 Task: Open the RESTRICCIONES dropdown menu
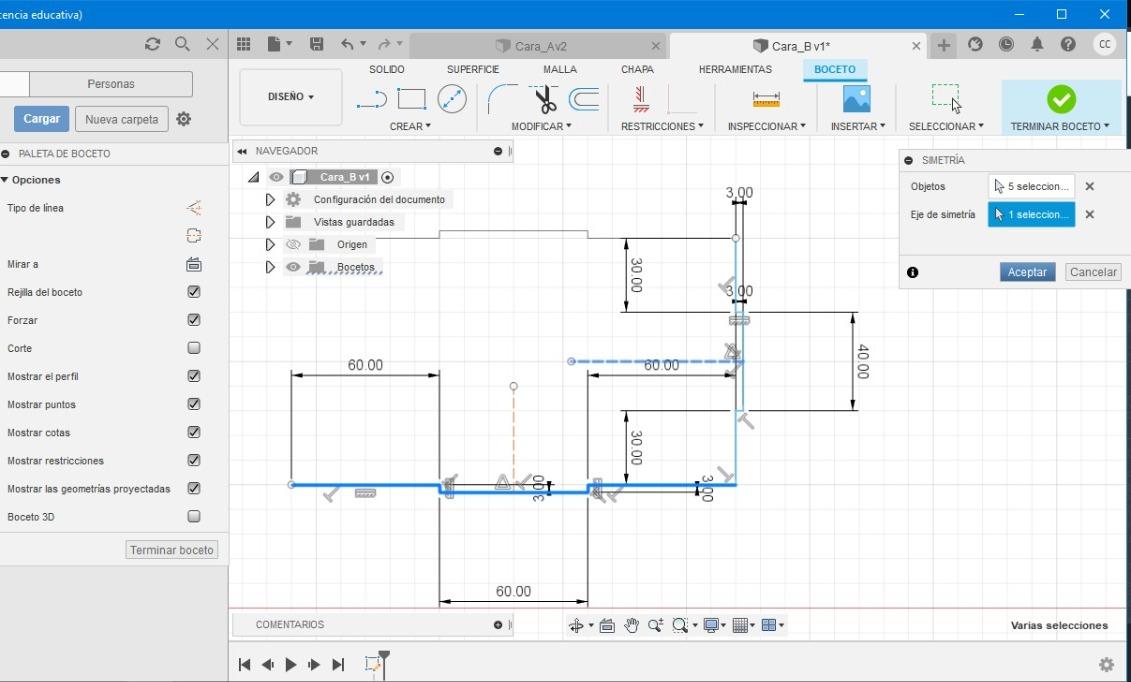point(661,126)
